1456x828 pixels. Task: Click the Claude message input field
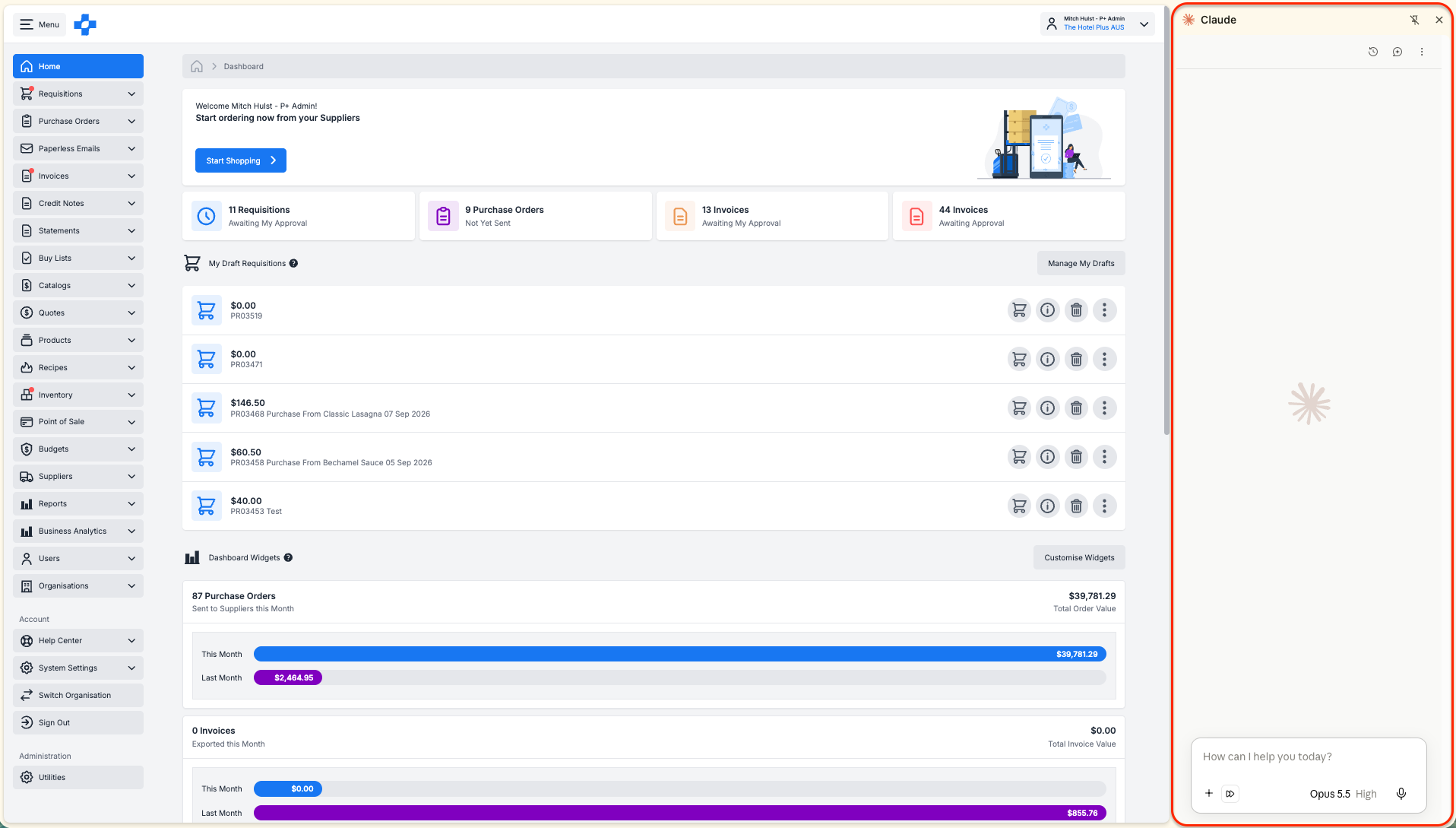click(x=1309, y=757)
